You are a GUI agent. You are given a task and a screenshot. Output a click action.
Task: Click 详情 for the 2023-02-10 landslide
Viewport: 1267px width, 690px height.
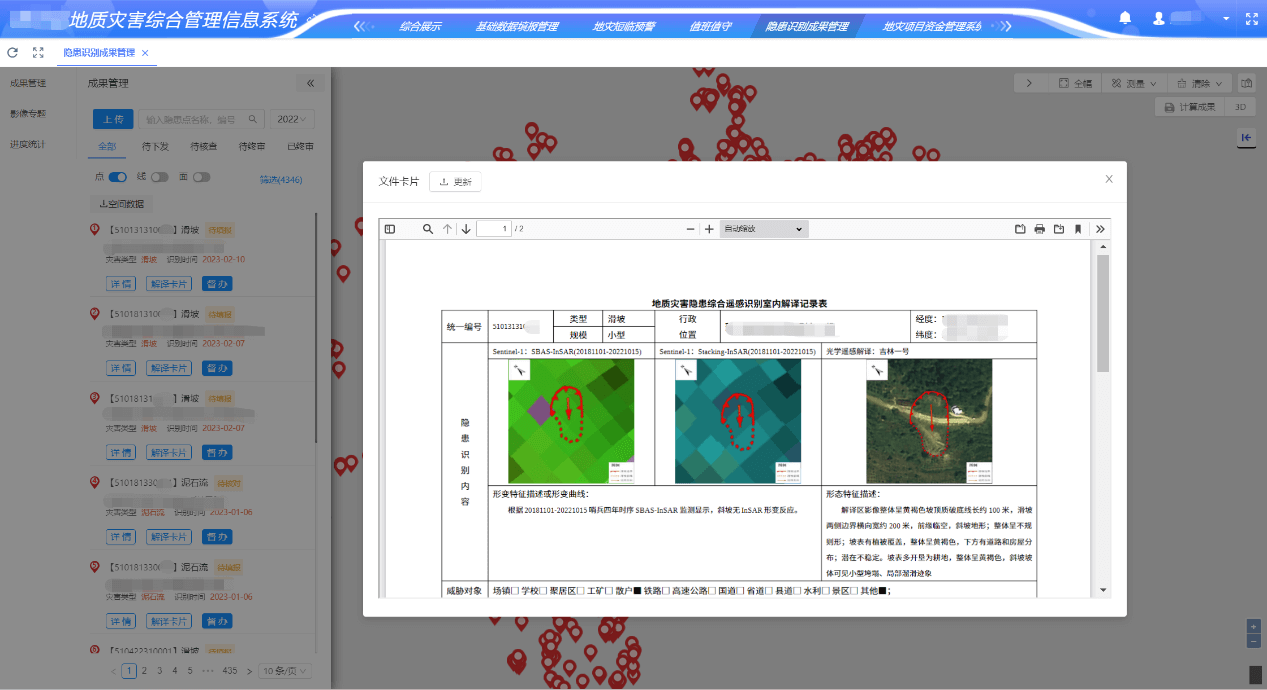click(121, 284)
